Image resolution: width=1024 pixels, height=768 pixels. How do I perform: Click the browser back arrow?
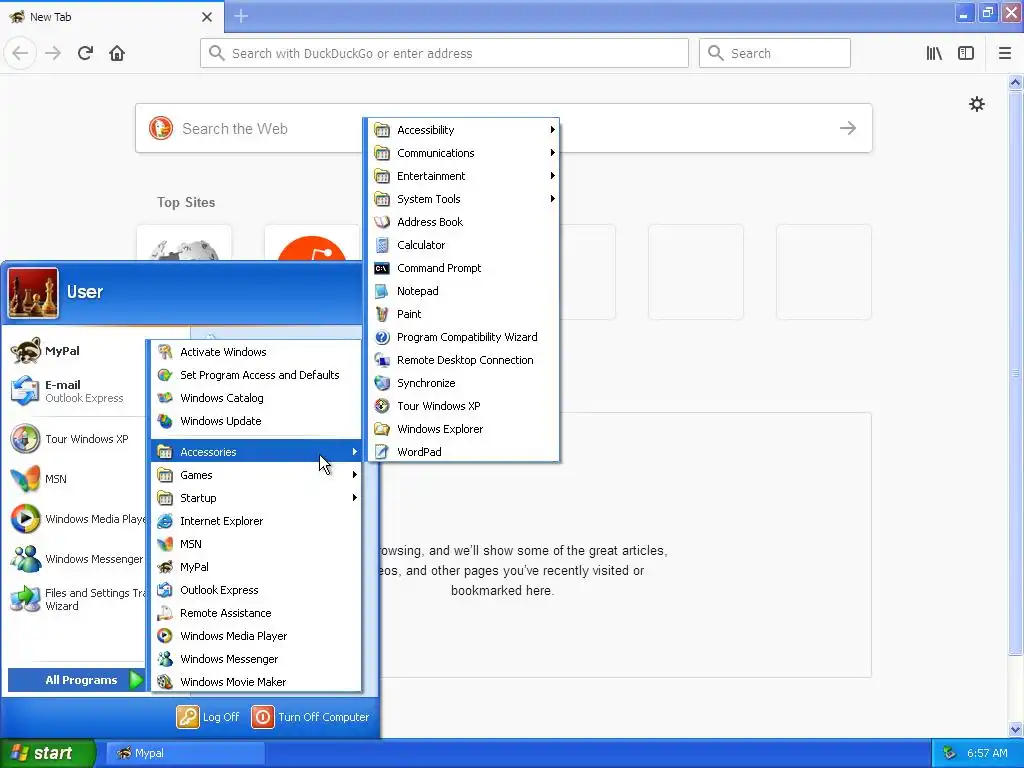point(20,53)
